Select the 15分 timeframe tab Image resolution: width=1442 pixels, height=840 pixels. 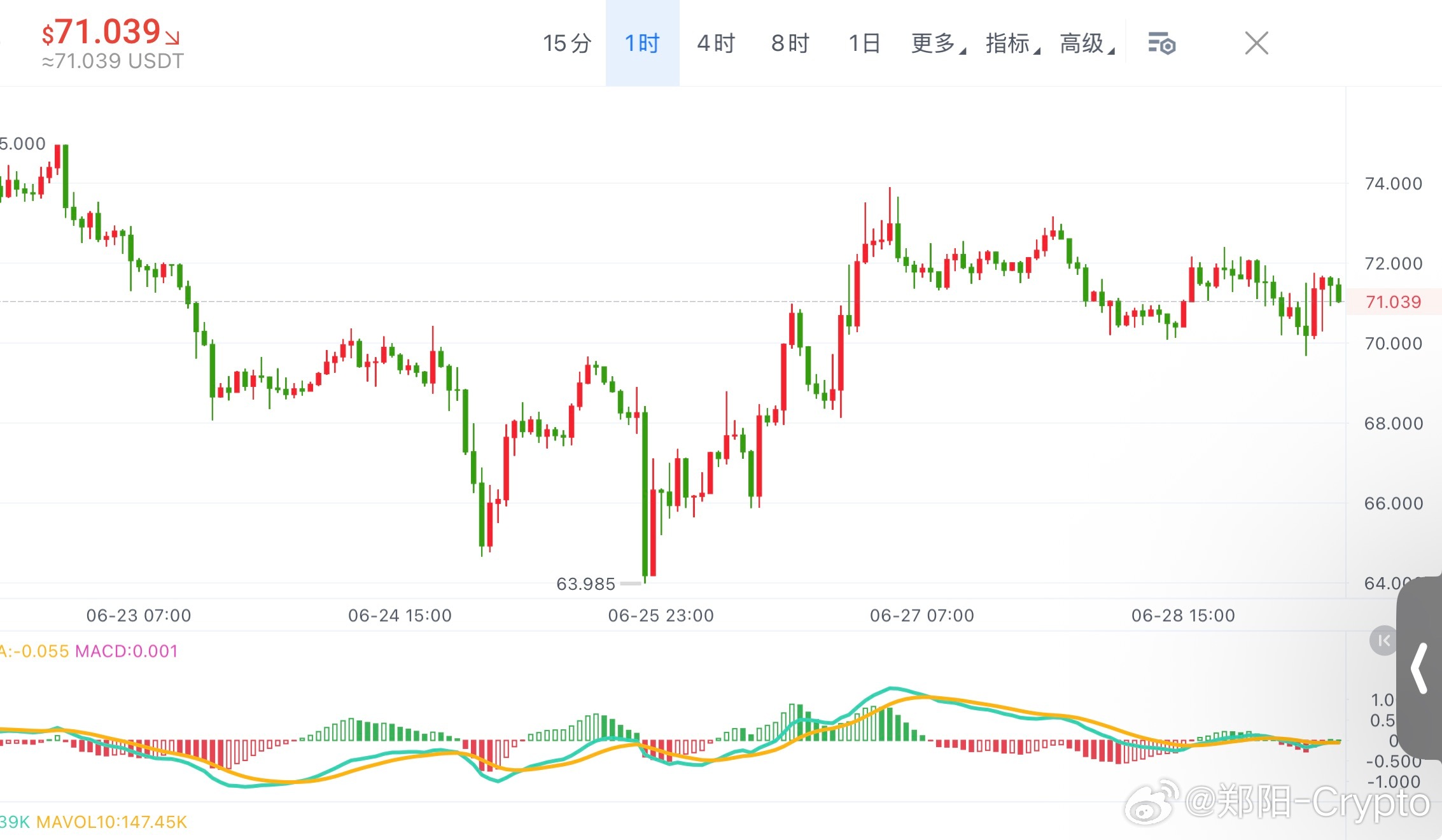point(567,43)
